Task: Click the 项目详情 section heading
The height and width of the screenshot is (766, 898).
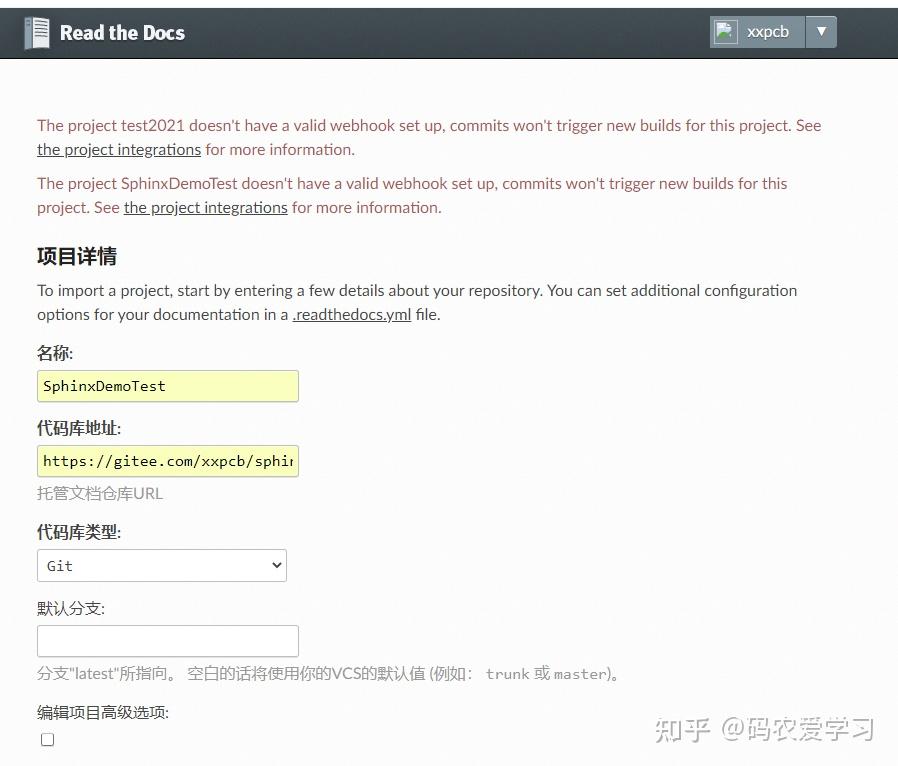Action: [x=77, y=256]
